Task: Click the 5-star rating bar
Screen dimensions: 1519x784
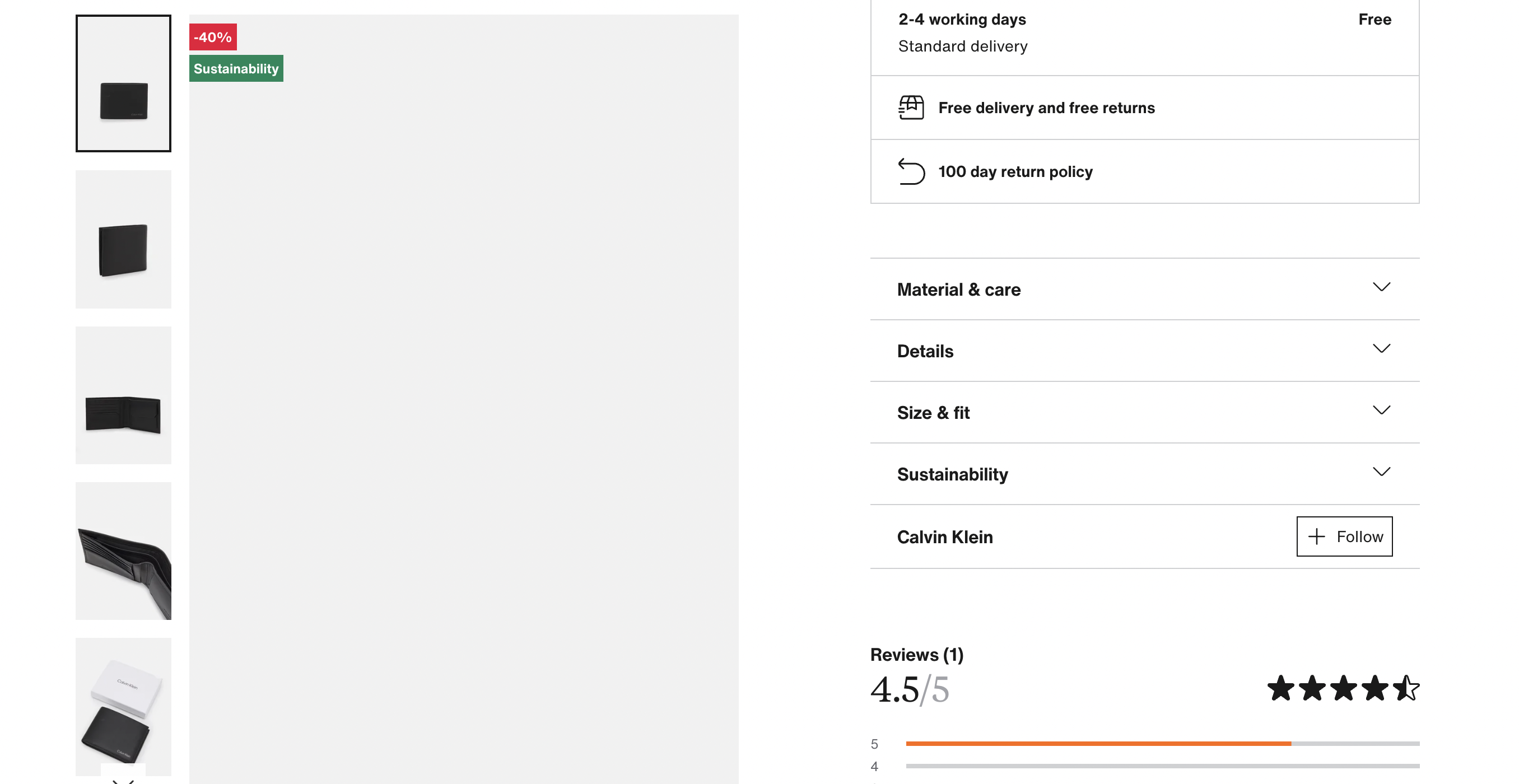Action: 1162,744
